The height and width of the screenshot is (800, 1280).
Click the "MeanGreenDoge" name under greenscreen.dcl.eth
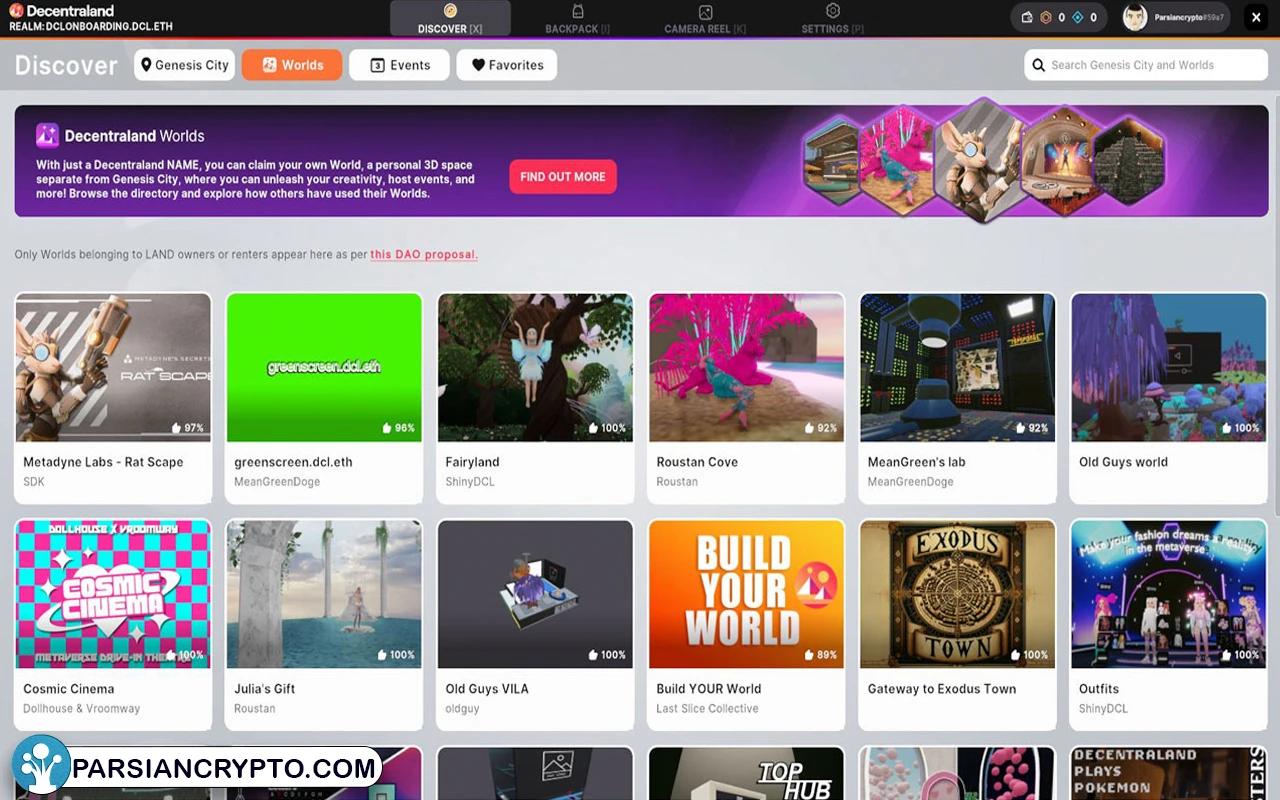tap(277, 482)
